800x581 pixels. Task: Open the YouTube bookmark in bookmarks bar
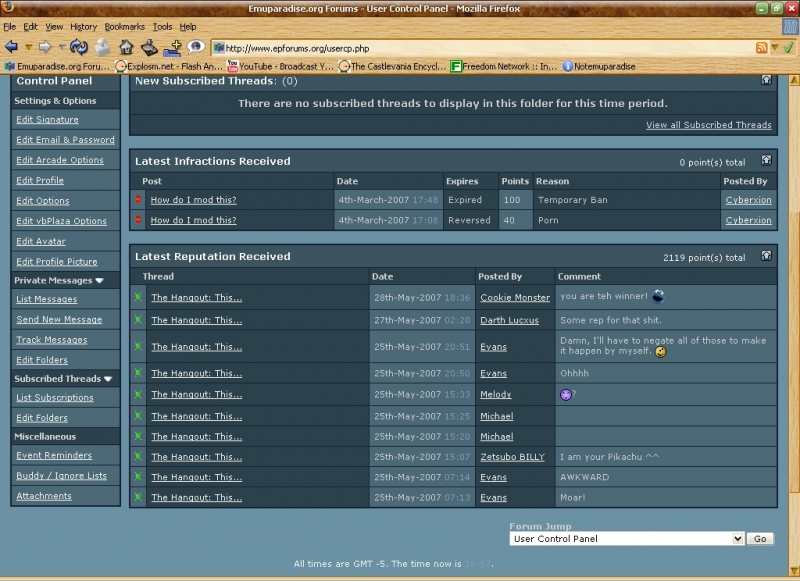[280, 66]
